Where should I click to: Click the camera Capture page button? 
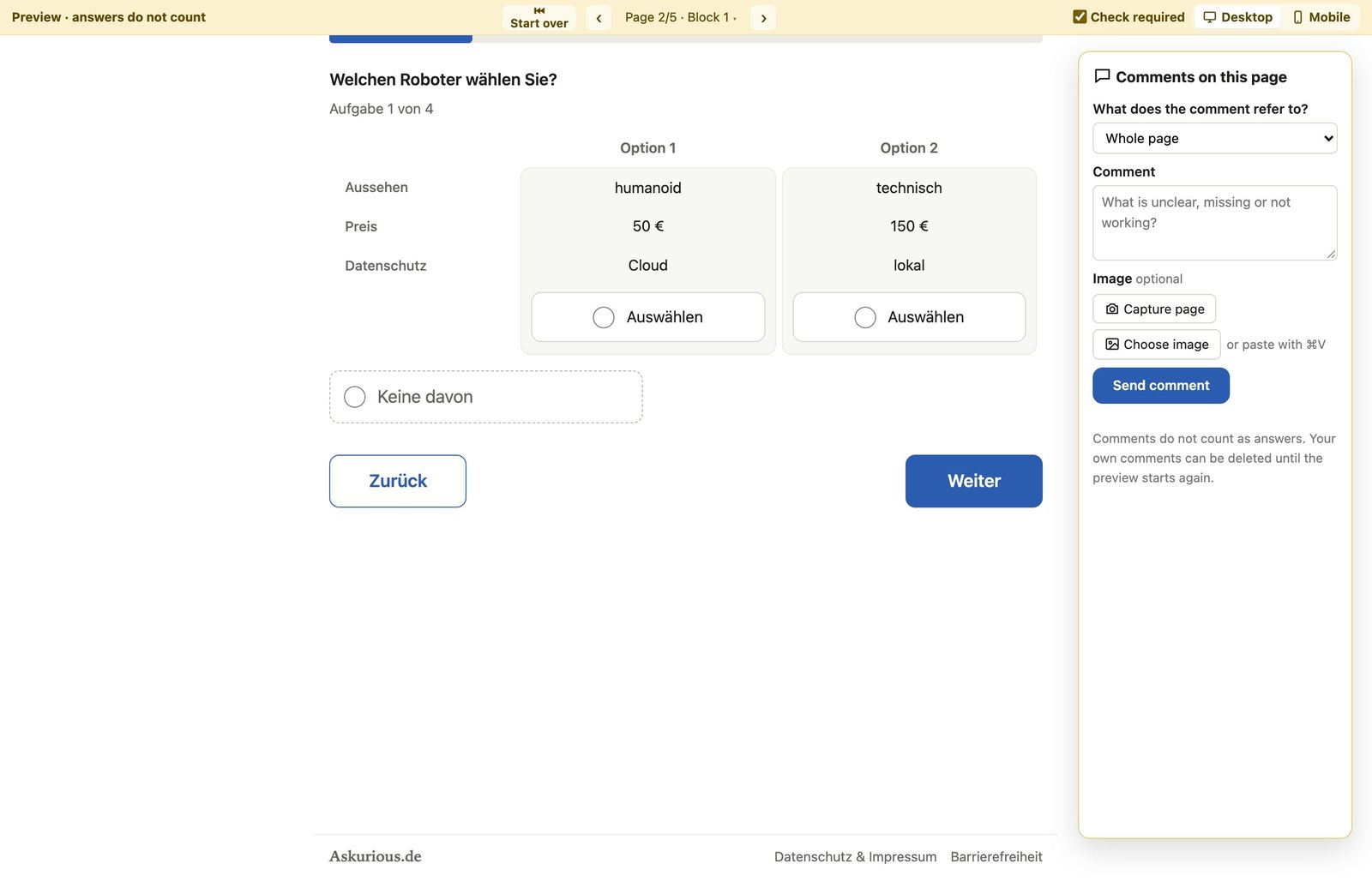coord(1154,309)
